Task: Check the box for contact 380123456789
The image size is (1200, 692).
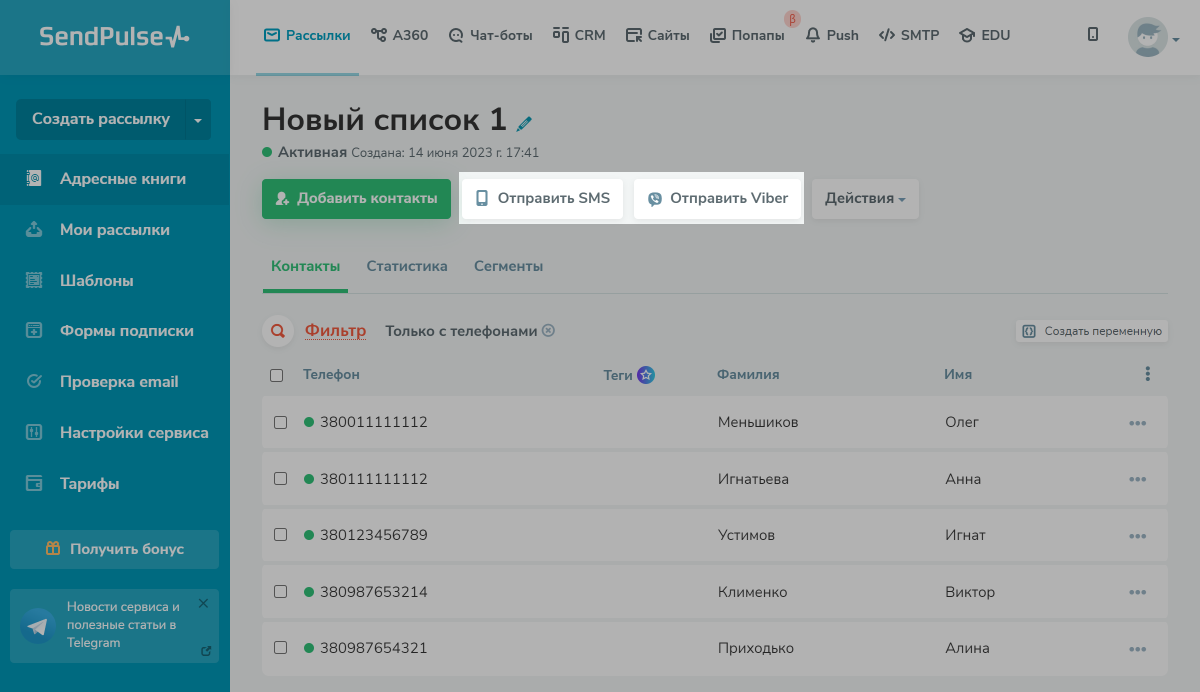Action: [x=281, y=535]
